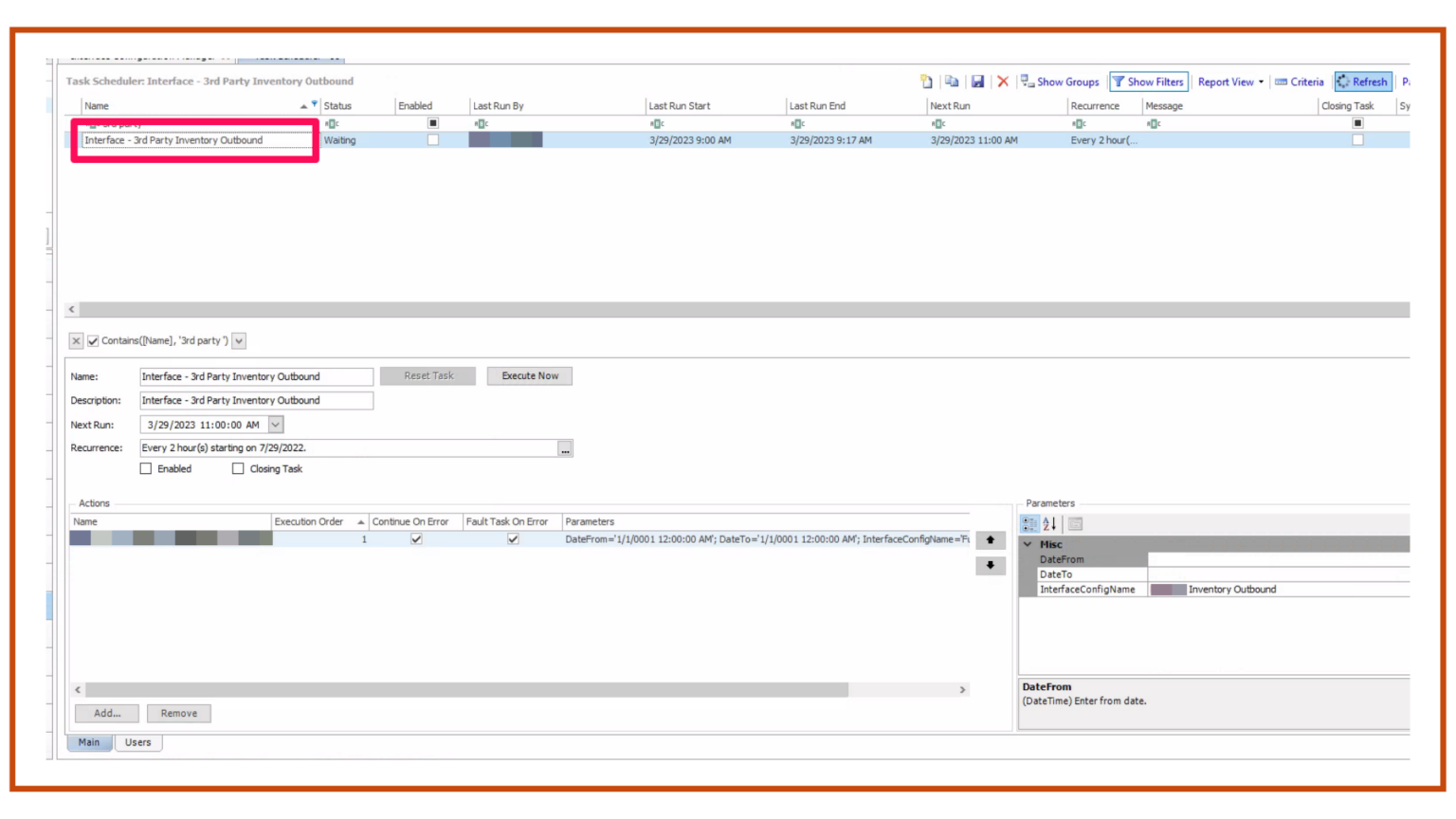Click the Save icon in the toolbar

(978, 82)
